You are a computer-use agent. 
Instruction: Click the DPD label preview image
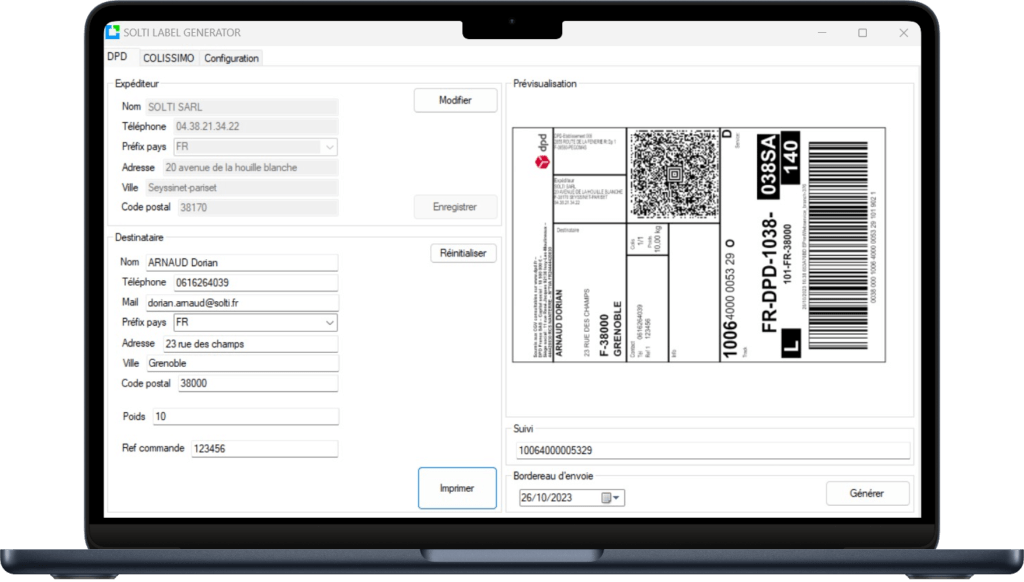[698, 244]
